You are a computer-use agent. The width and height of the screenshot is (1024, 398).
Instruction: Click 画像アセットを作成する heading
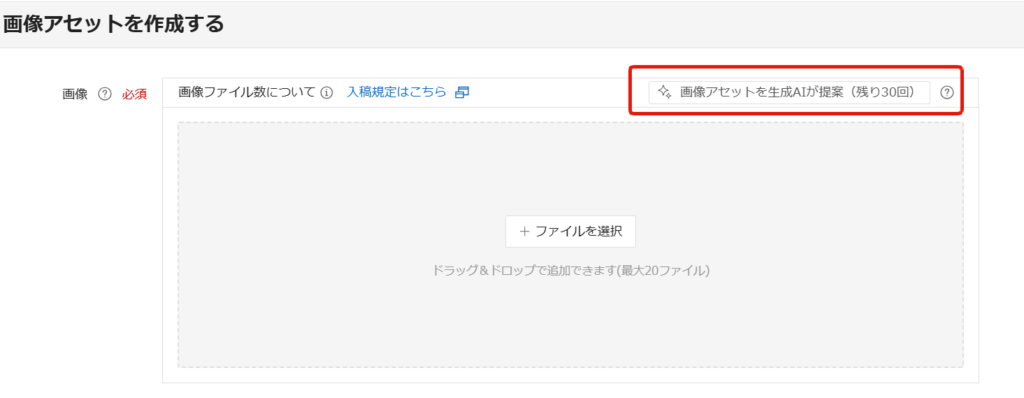tap(114, 24)
